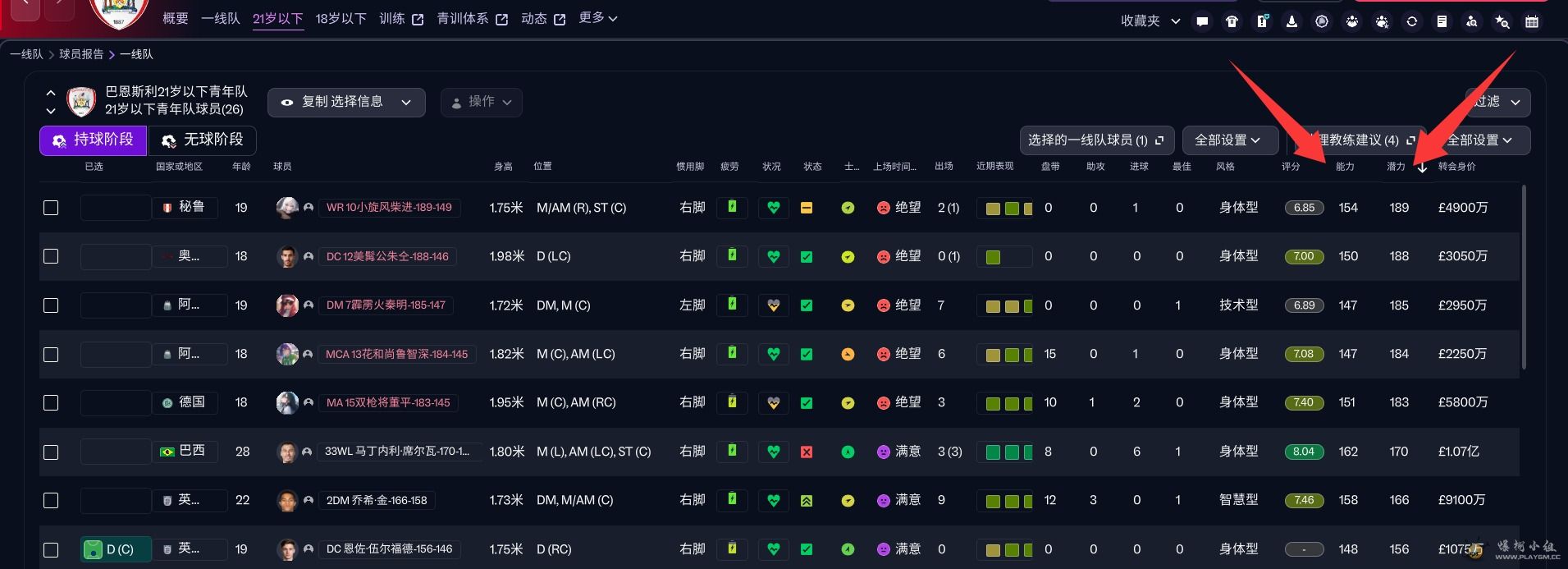Tick the checkbox for WR 10小旋风柴进 row
Image resolution: width=1568 pixels, height=569 pixels.
[x=51, y=208]
